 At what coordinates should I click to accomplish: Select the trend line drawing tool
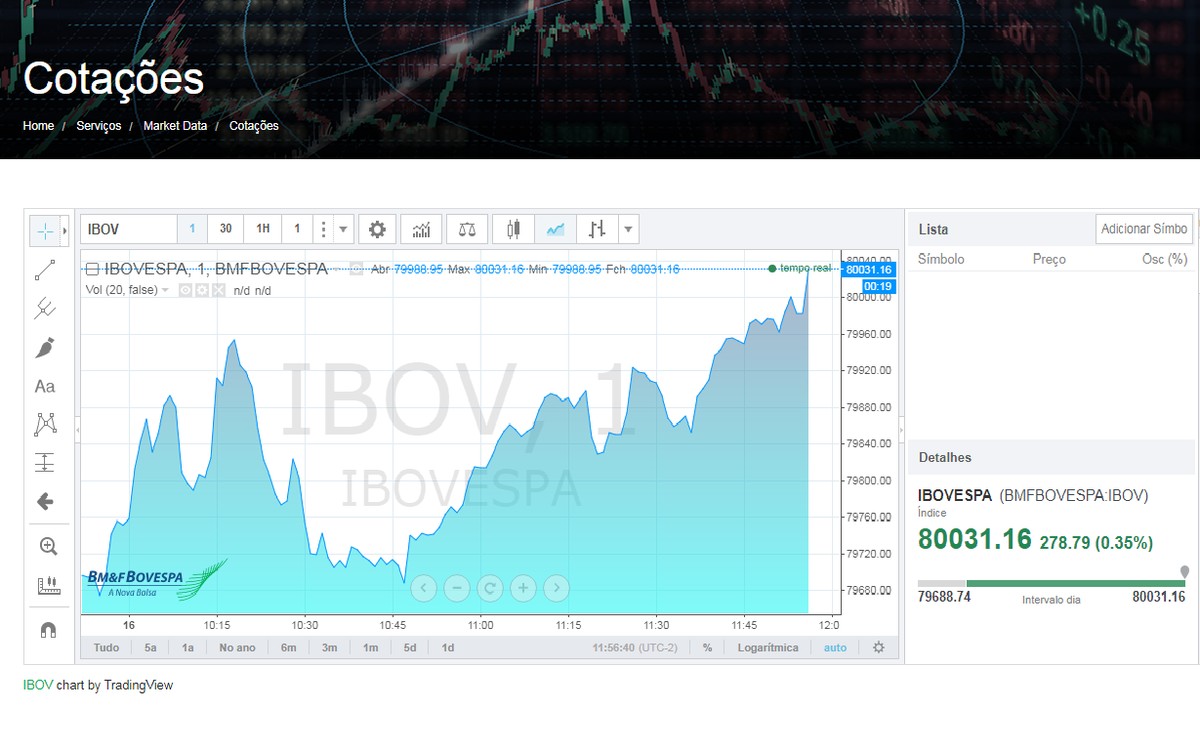46,270
